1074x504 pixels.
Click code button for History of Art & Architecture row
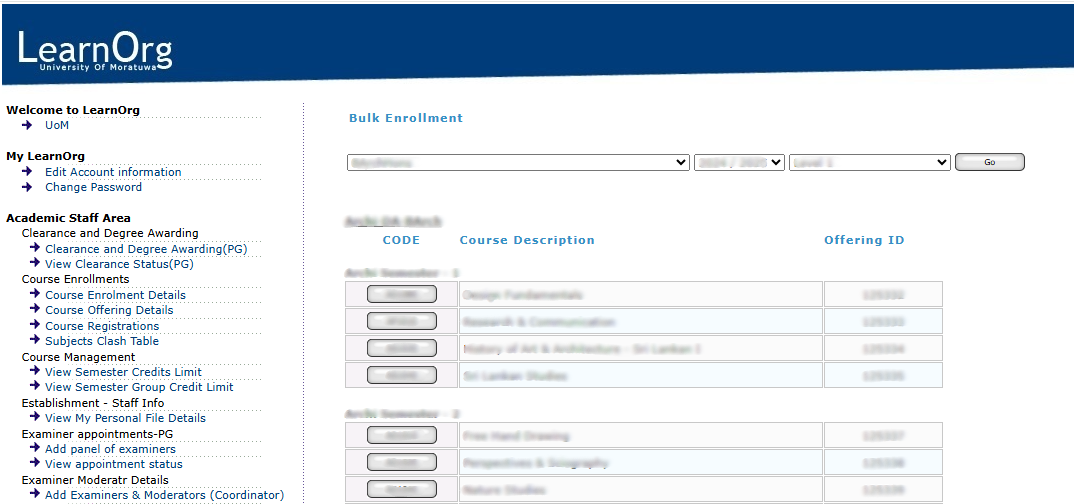click(x=401, y=349)
